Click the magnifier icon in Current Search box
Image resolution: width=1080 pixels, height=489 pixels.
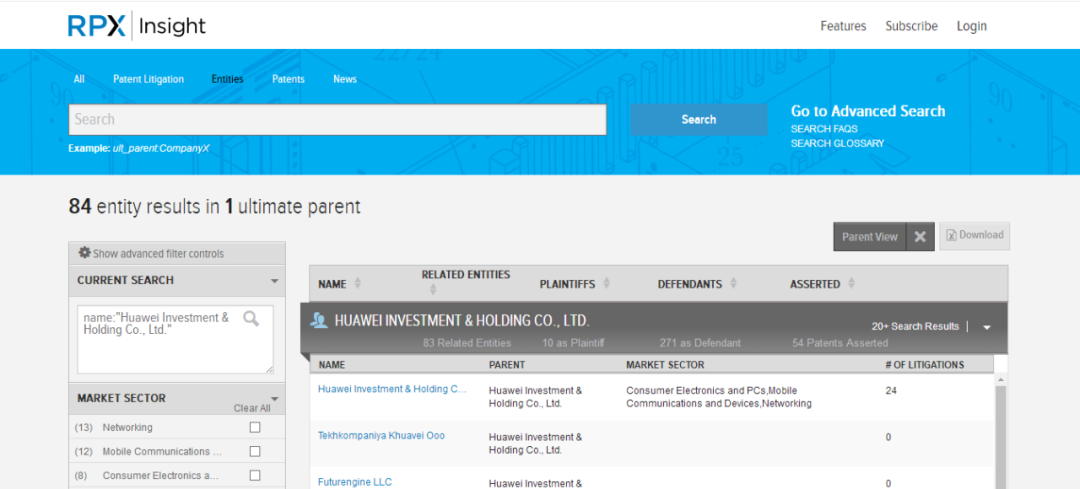click(x=251, y=318)
